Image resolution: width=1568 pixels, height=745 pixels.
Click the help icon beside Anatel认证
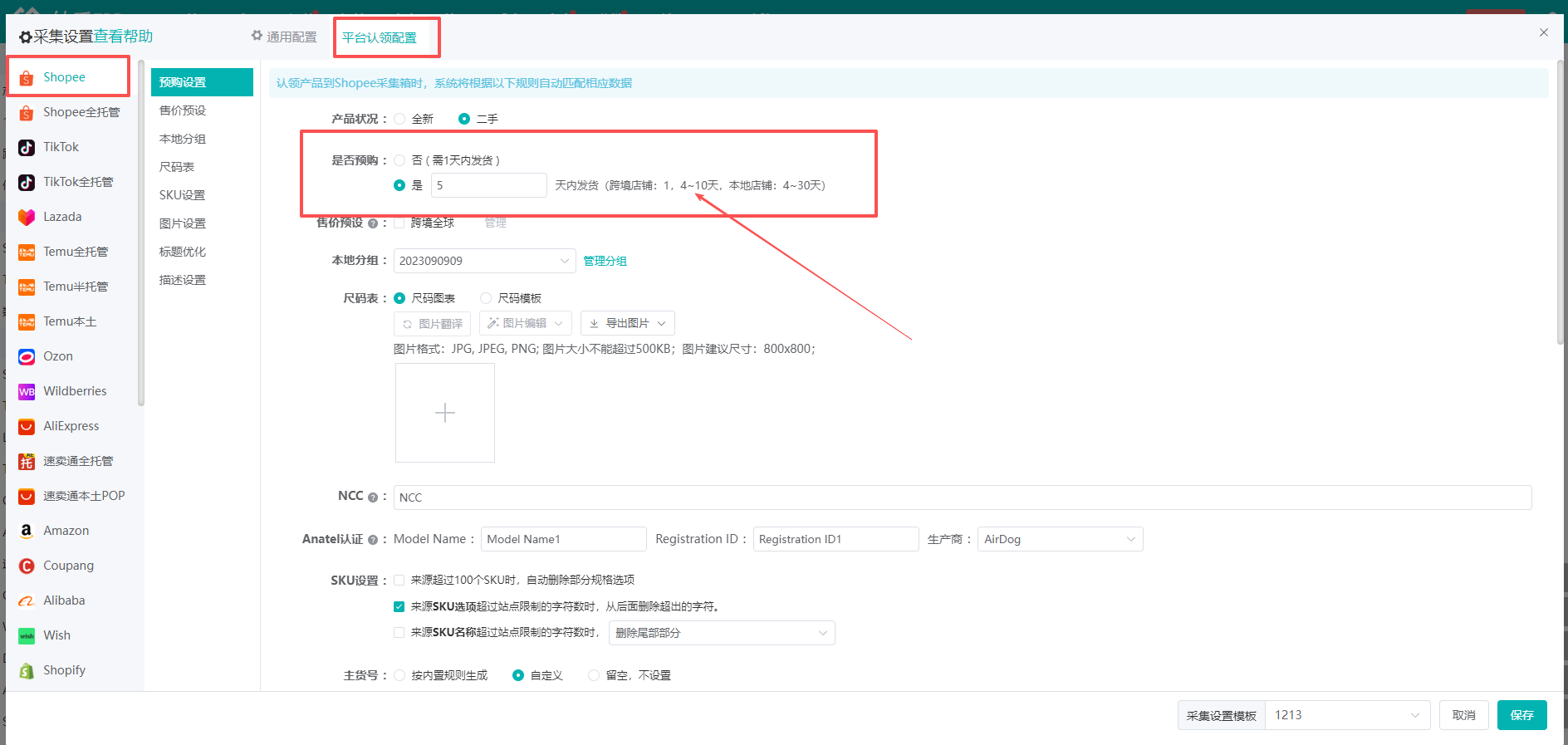coord(373,540)
